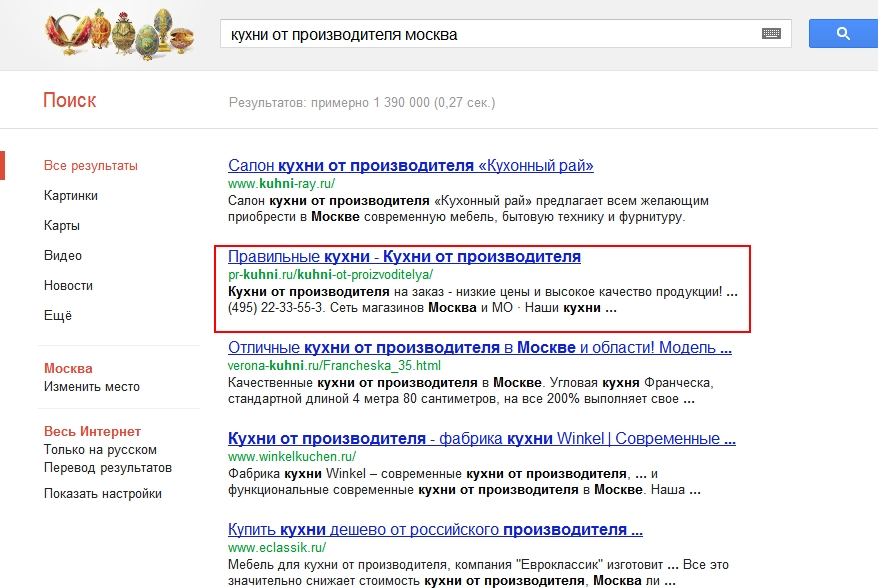Click the www.eclassik.ru URL
Viewport: 878px width, 588px height.
[277, 548]
